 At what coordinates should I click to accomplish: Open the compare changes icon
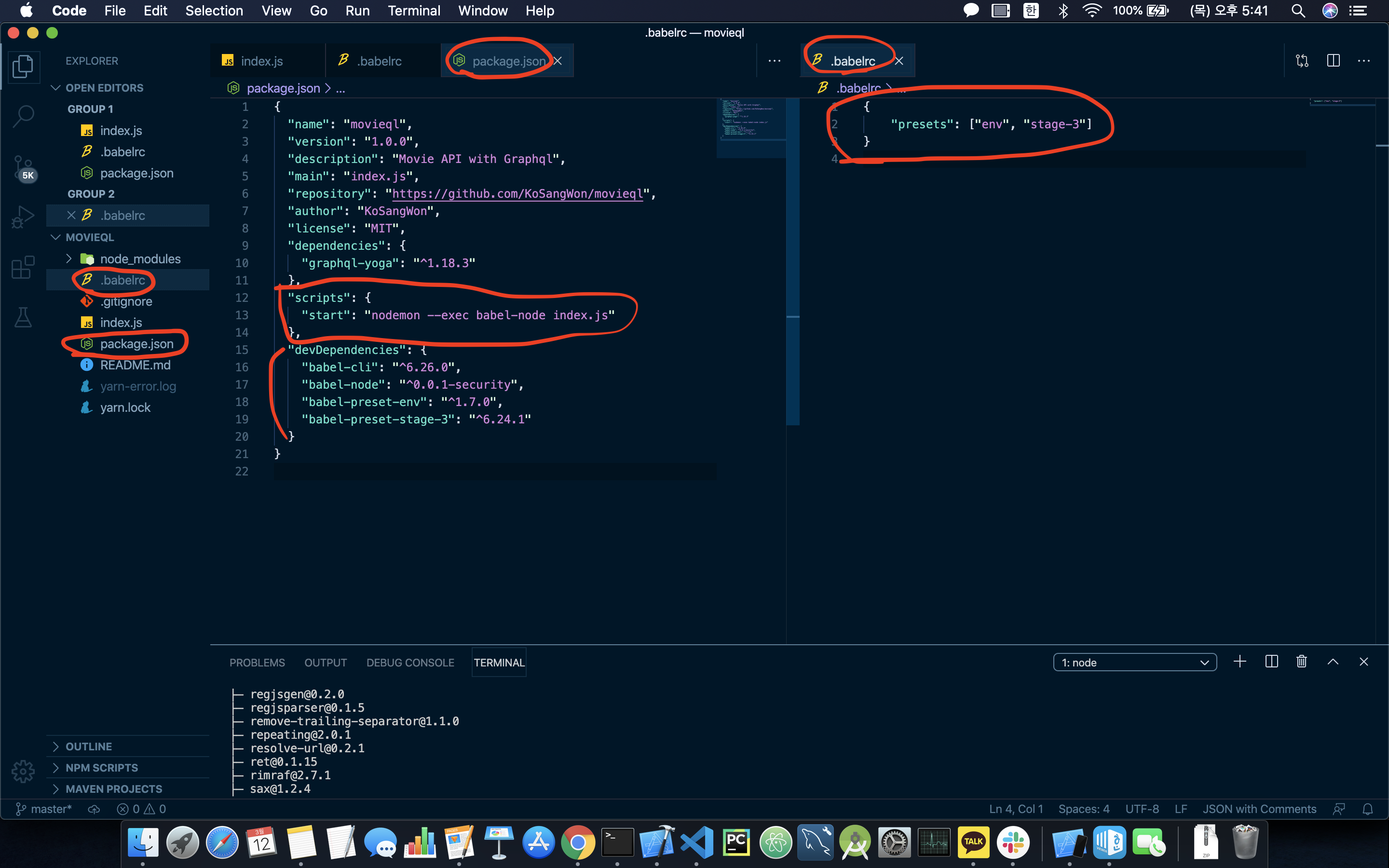click(1302, 61)
